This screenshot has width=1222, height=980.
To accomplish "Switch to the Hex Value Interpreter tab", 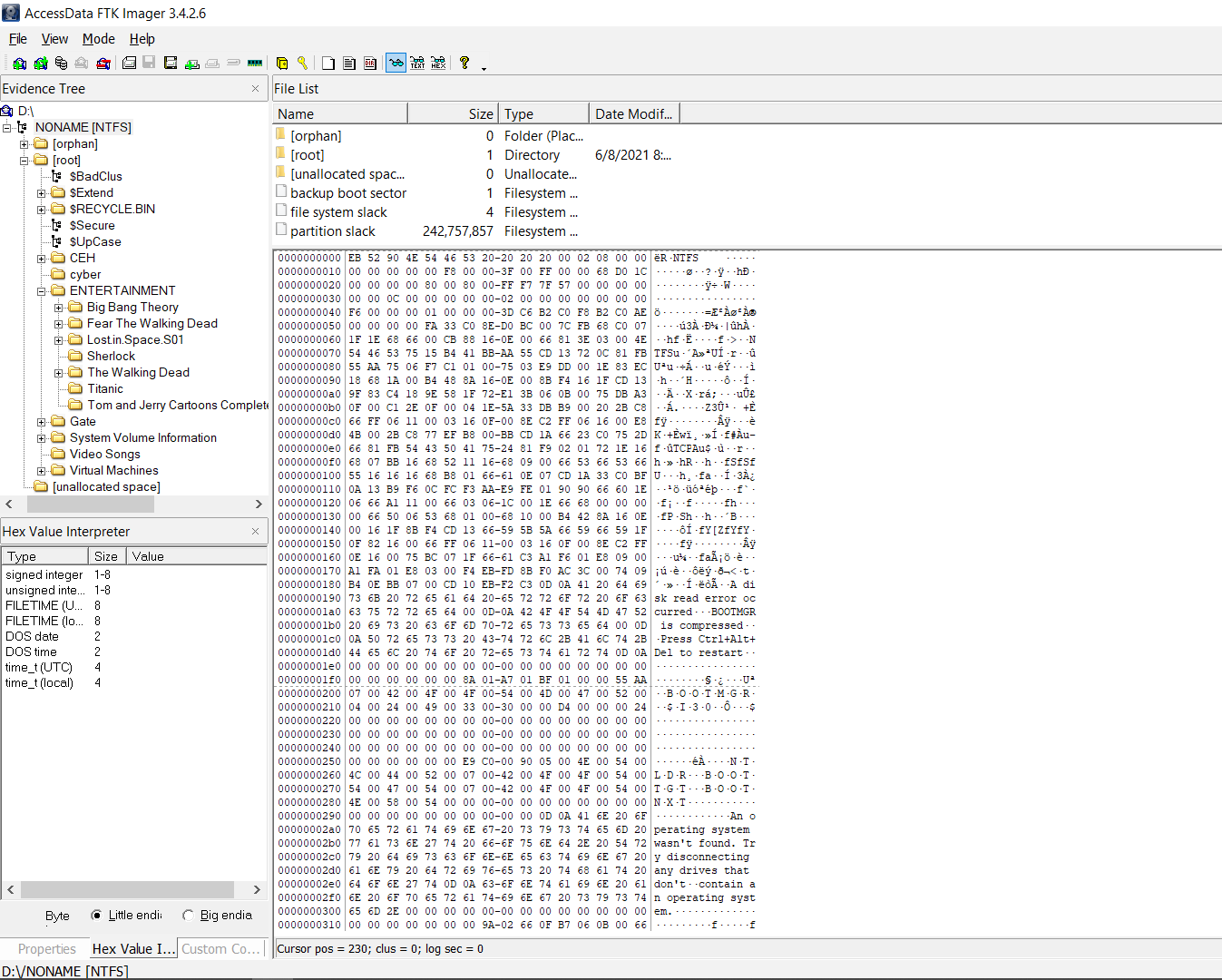I will 133,948.
